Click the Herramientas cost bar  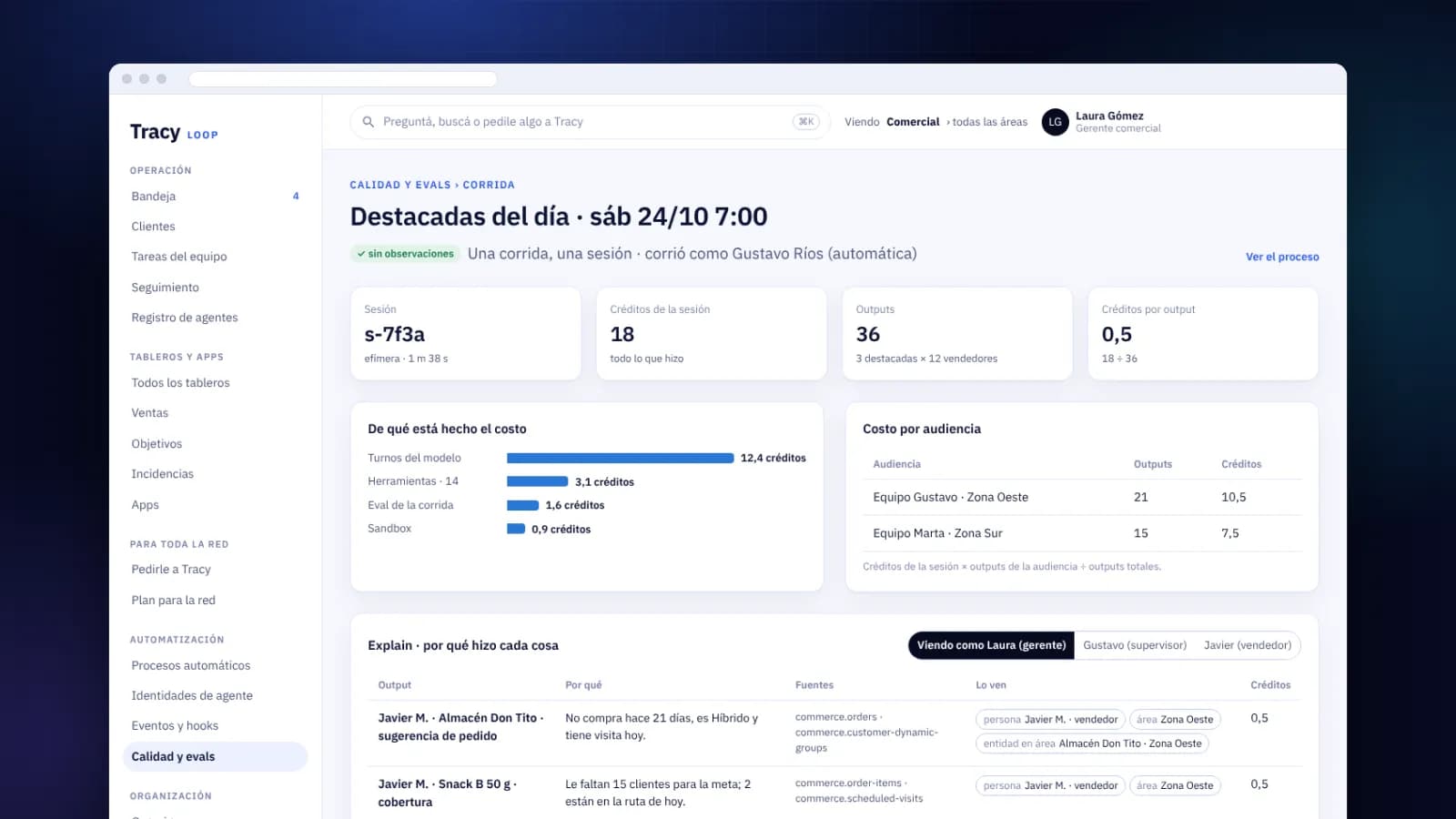coord(537,482)
